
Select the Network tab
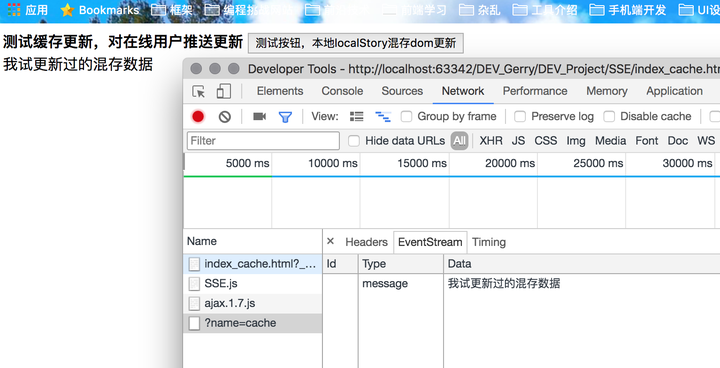click(x=463, y=91)
